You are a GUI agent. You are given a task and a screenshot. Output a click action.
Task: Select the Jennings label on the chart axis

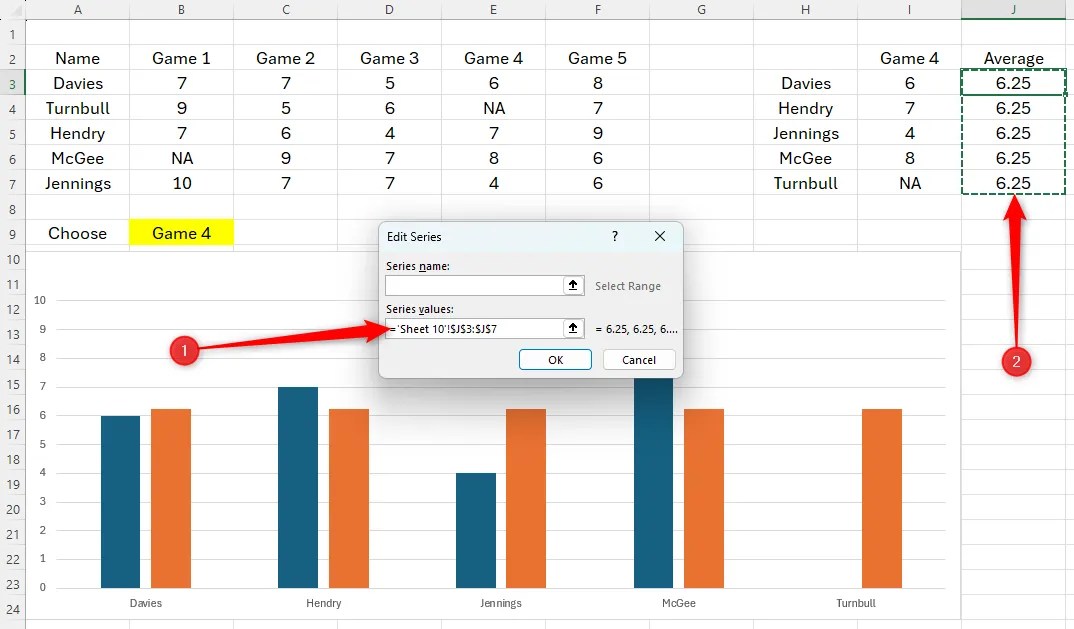click(501, 603)
